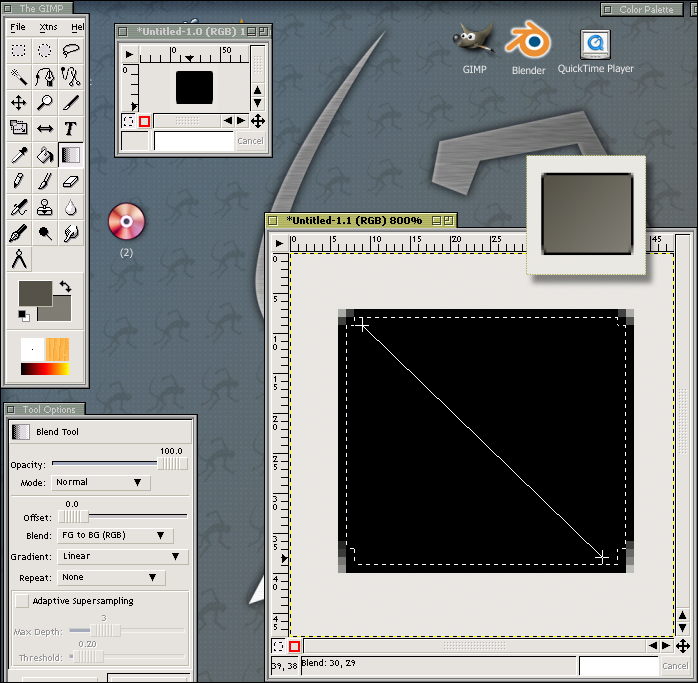Click the foreground color swatch
Image resolution: width=698 pixels, height=683 pixels.
pyautogui.click(x=34, y=293)
